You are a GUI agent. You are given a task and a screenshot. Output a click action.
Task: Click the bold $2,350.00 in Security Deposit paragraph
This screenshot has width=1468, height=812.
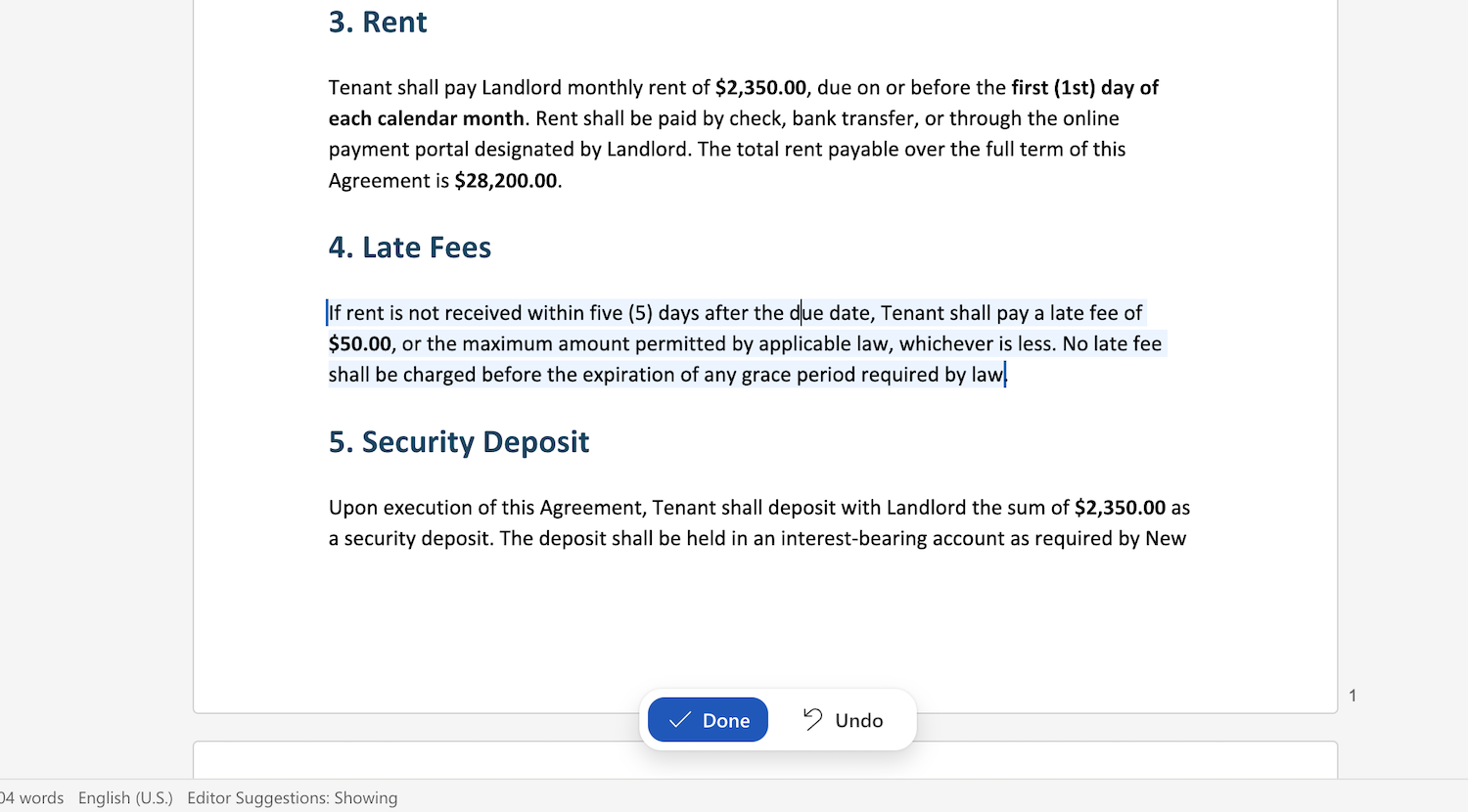(1120, 508)
